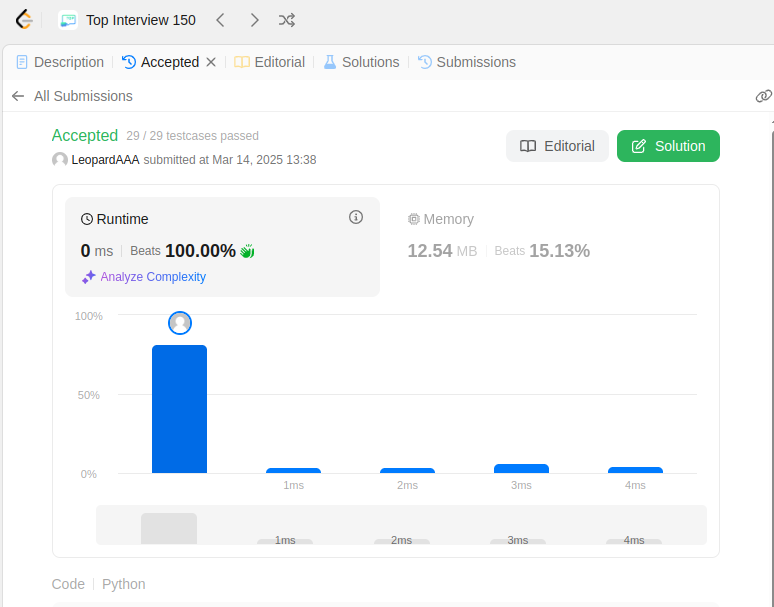Click the user avatar marker above the bar
Image resolution: width=774 pixels, height=607 pixels.
(180, 323)
